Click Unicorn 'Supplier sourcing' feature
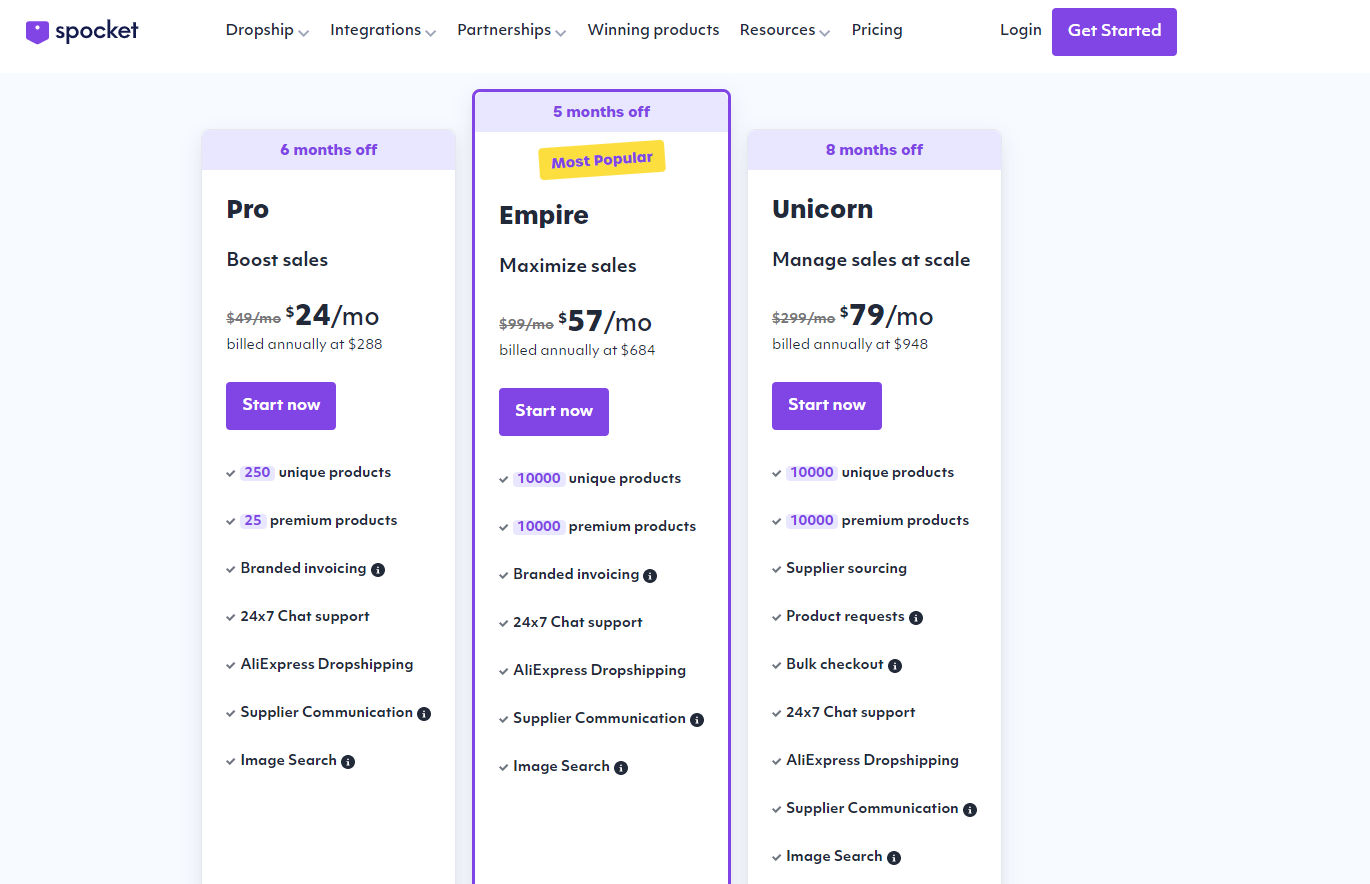This screenshot has height=884, width=1370. coord(846,569)
